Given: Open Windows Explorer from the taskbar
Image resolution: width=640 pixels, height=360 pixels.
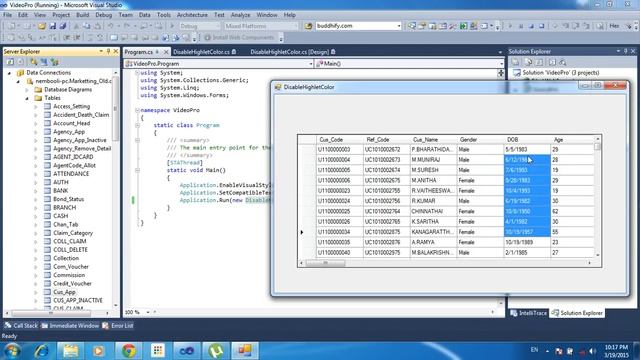Looking at the screenshot, I should click(x=70, y=351).
